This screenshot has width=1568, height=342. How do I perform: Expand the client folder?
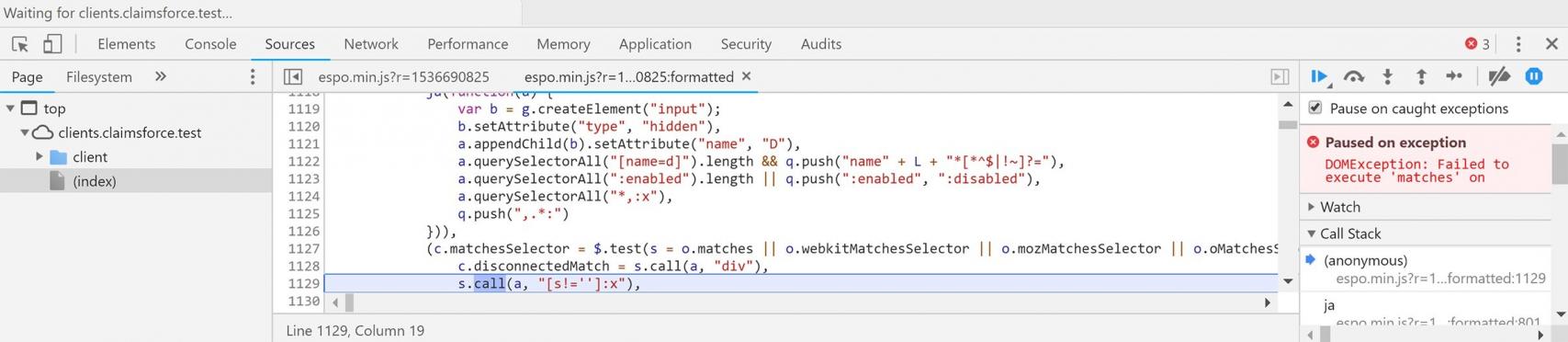click(39, 157)
